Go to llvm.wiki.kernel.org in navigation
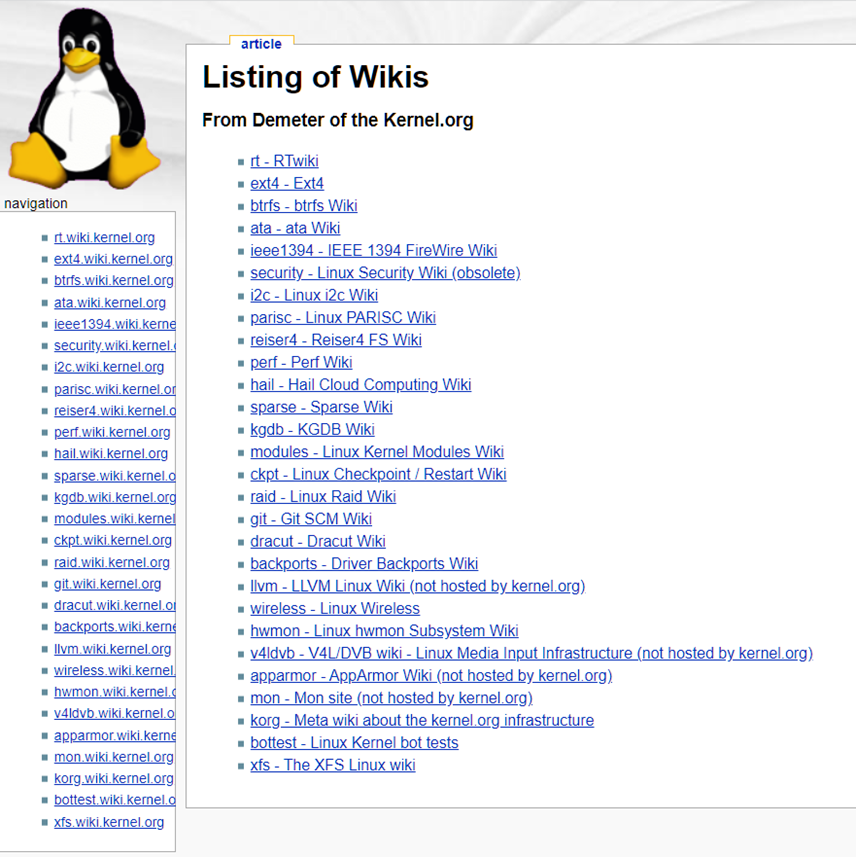Viewport: 856px width, 857px height. pyautogui.click(x=113, y=649)
